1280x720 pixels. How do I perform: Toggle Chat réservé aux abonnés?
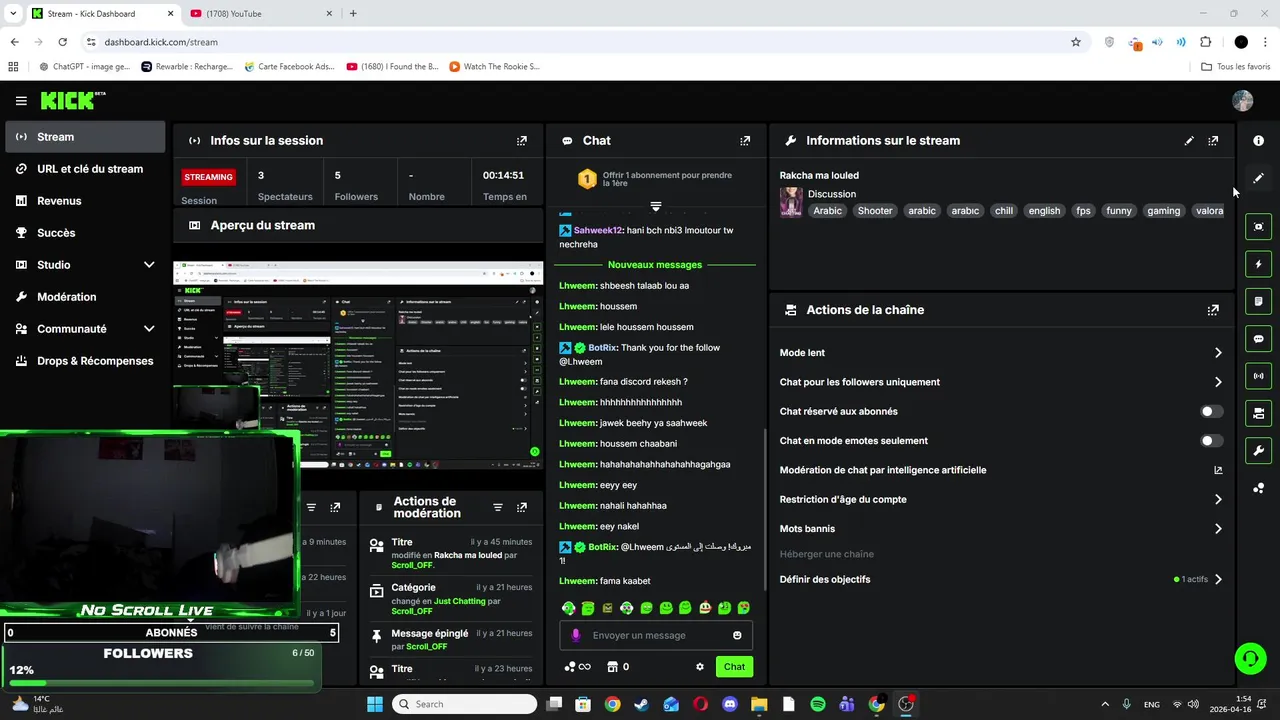(x=1211, y=411)
